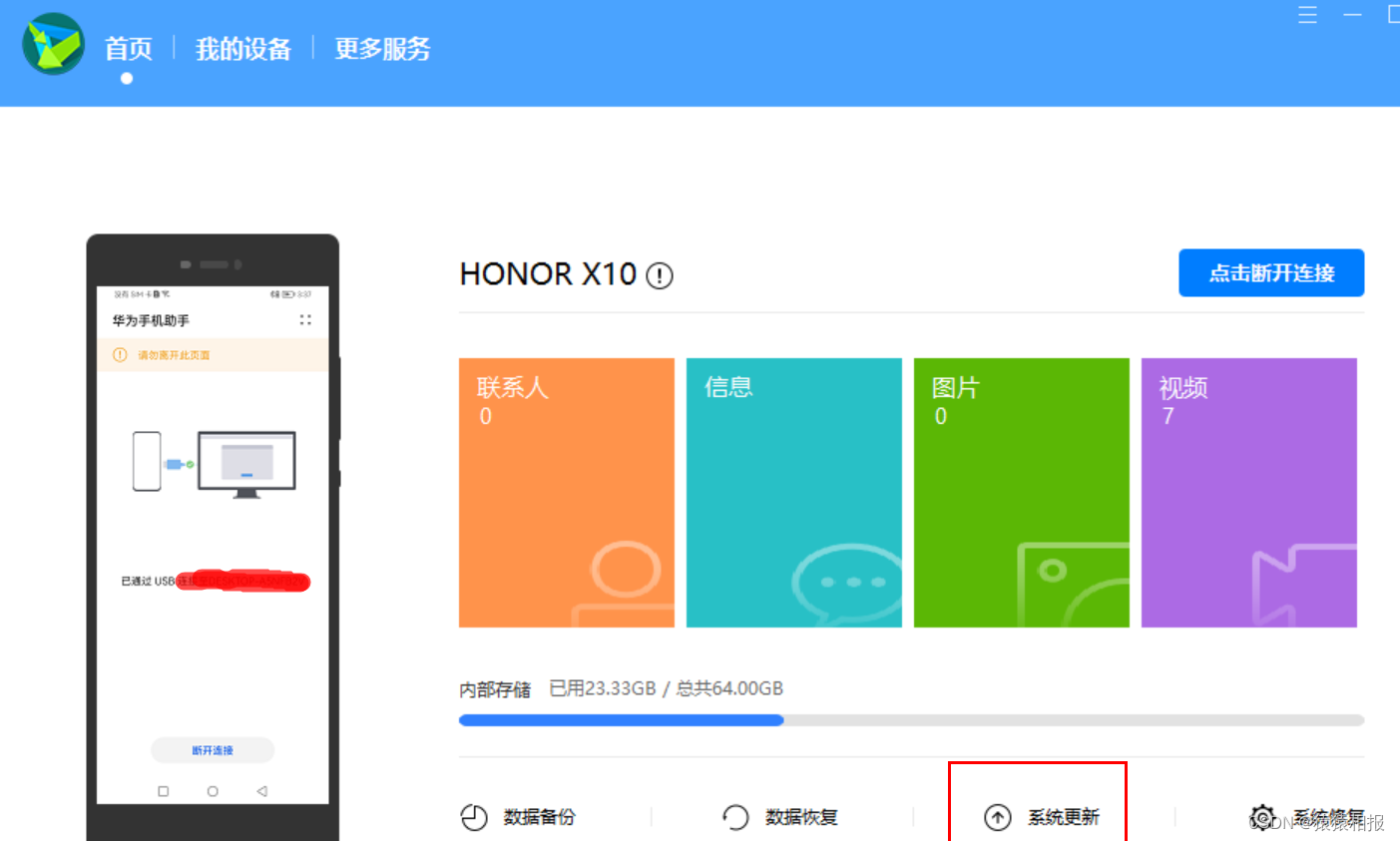Tap the phone preview's four-dot menu icon
Viewport: 1400px width, 841px height.
[305, 320]
